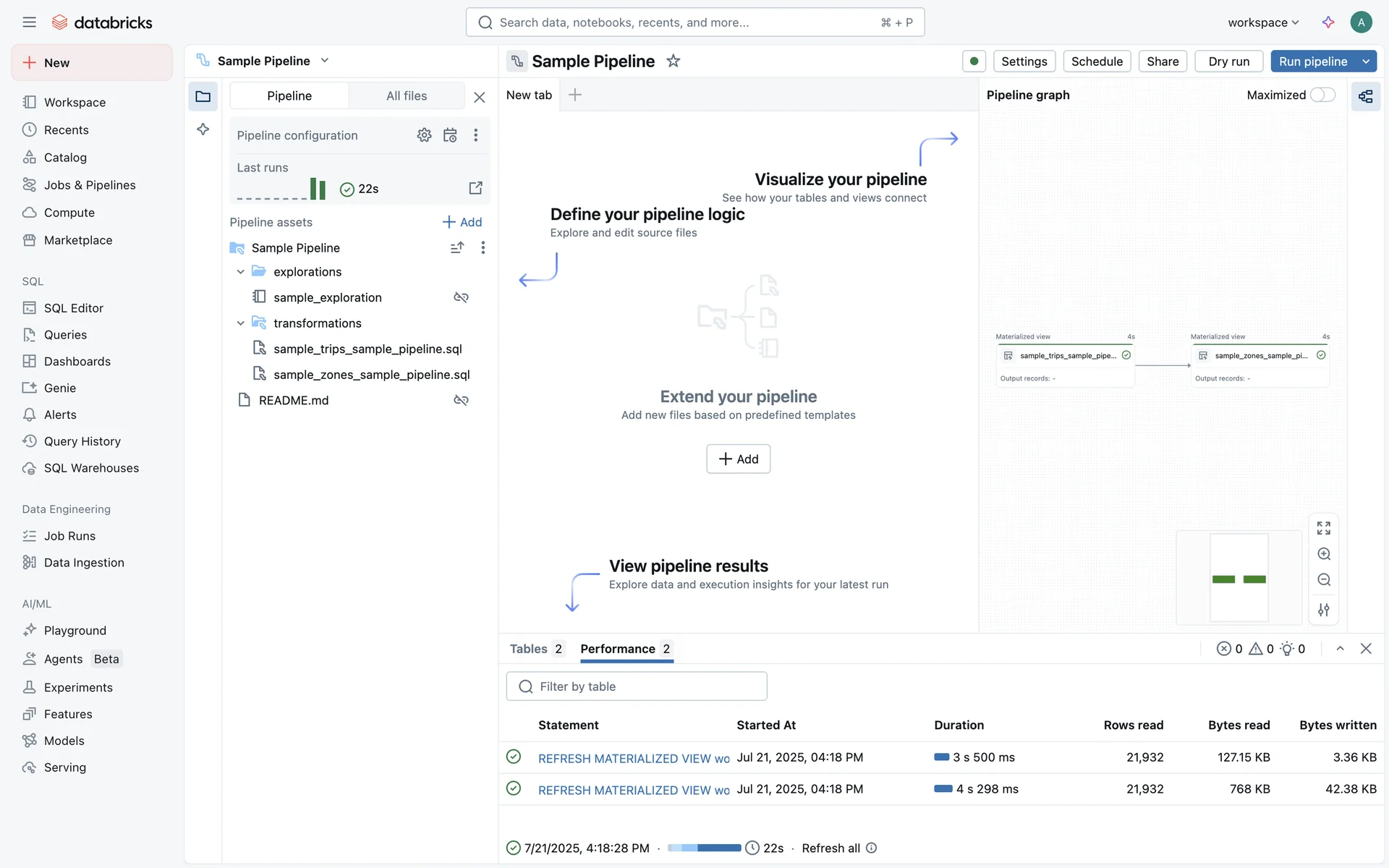This screenshot has width=1389, height=868.
Task: Toggle unlink icon for sample_exploration
Action: click(461, 297)
